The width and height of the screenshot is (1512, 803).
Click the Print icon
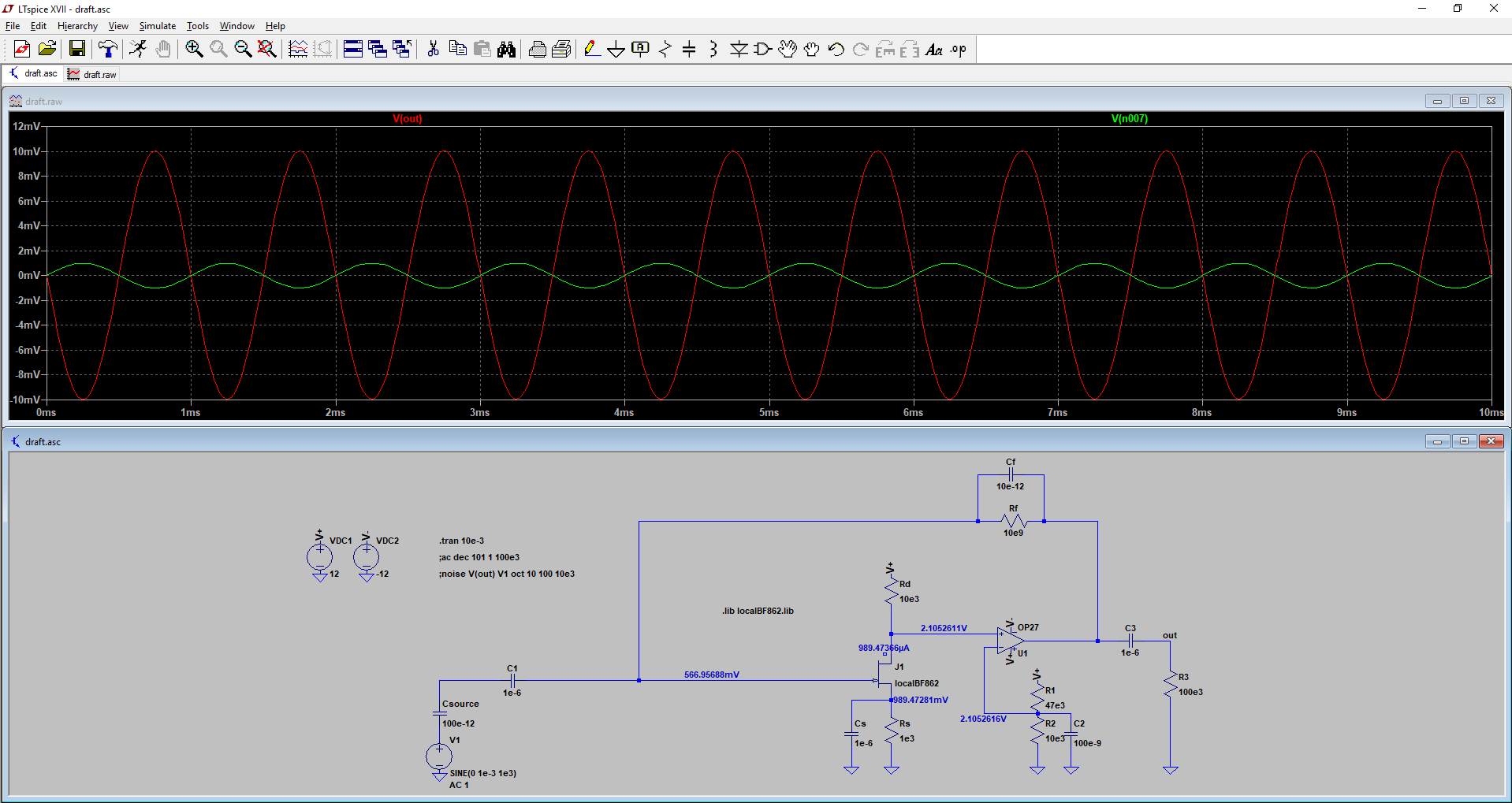(561, 49)
